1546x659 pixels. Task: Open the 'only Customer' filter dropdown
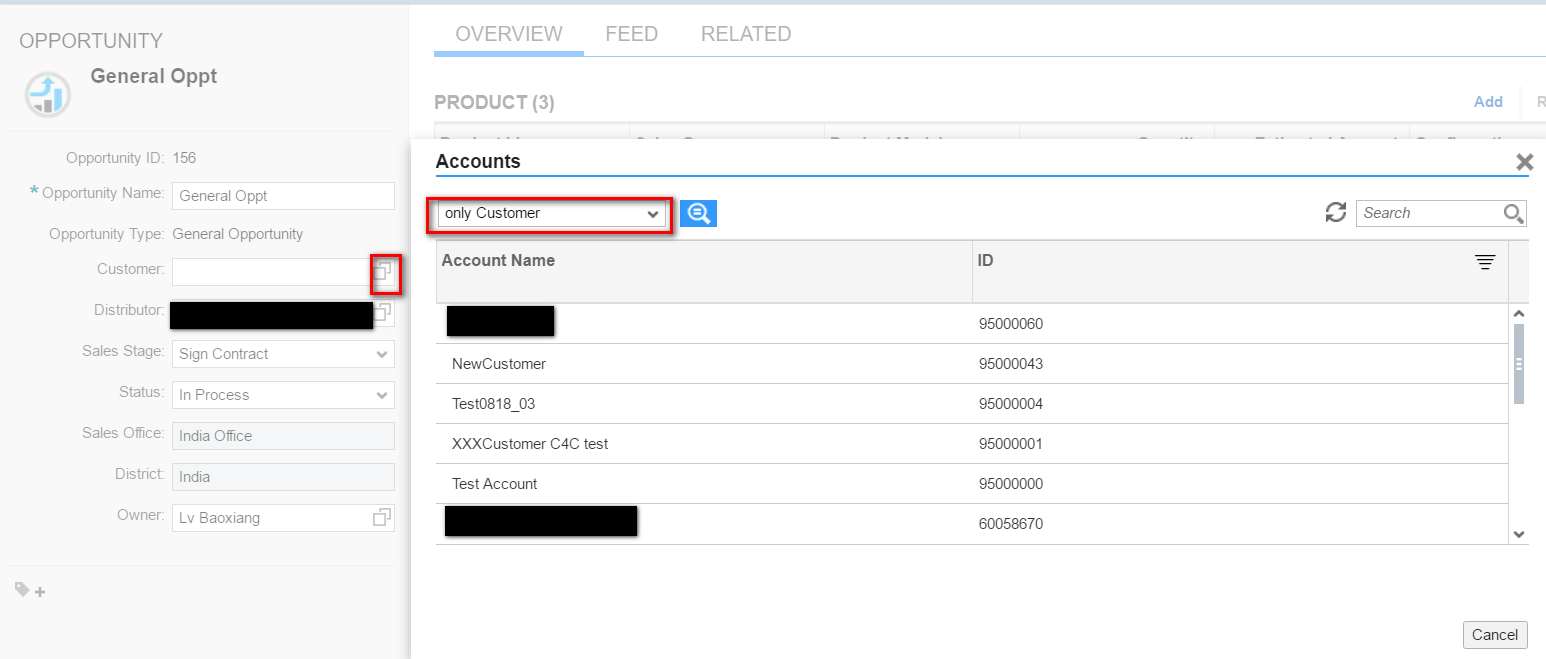[552, 214]
